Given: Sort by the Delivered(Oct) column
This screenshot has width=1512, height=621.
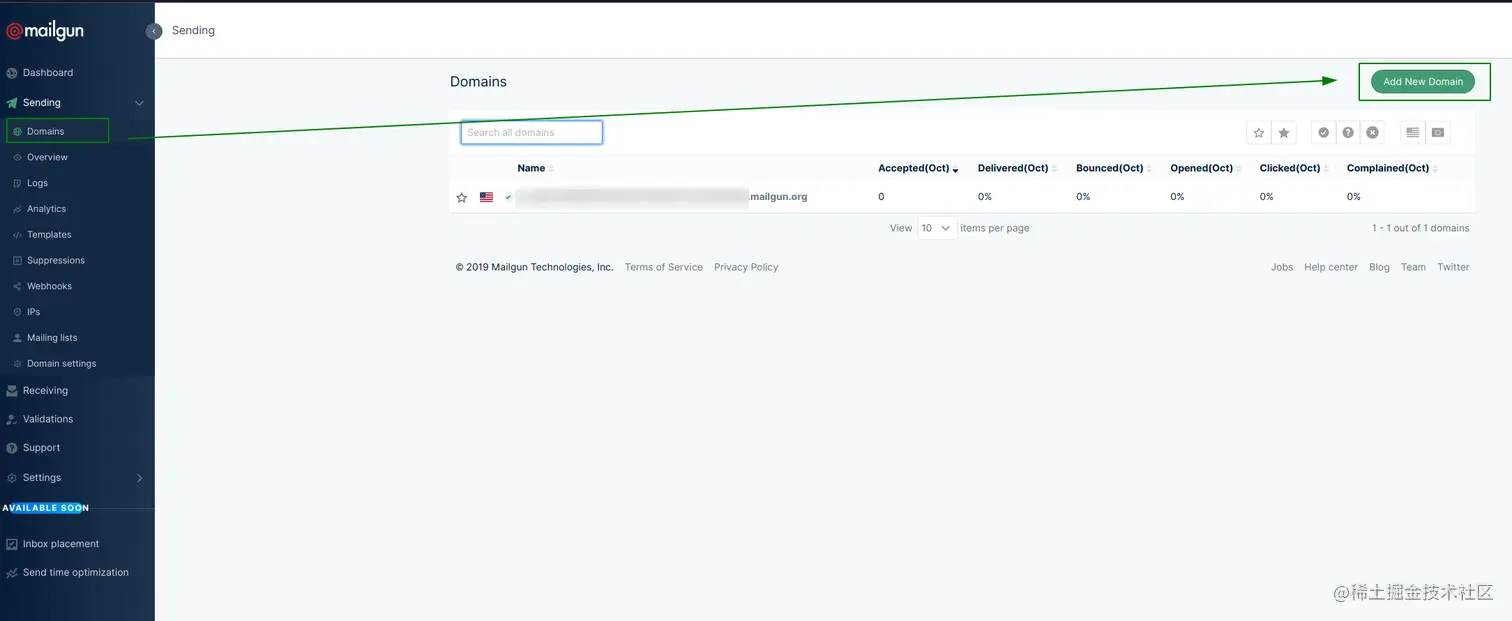Looking at the screenshot, I should (1017, 168).
